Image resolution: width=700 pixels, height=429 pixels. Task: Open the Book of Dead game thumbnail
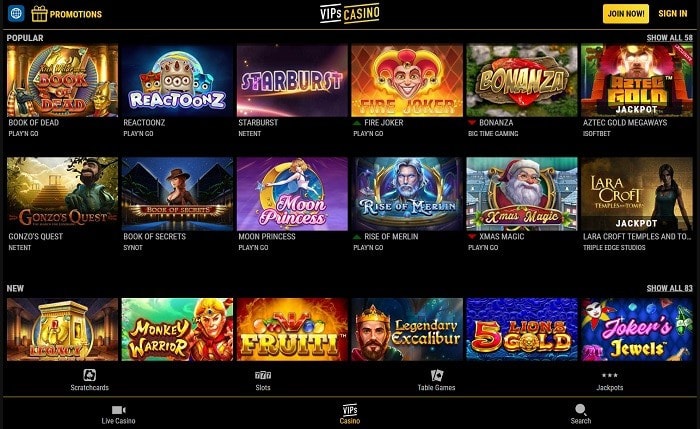coord(62,80)
